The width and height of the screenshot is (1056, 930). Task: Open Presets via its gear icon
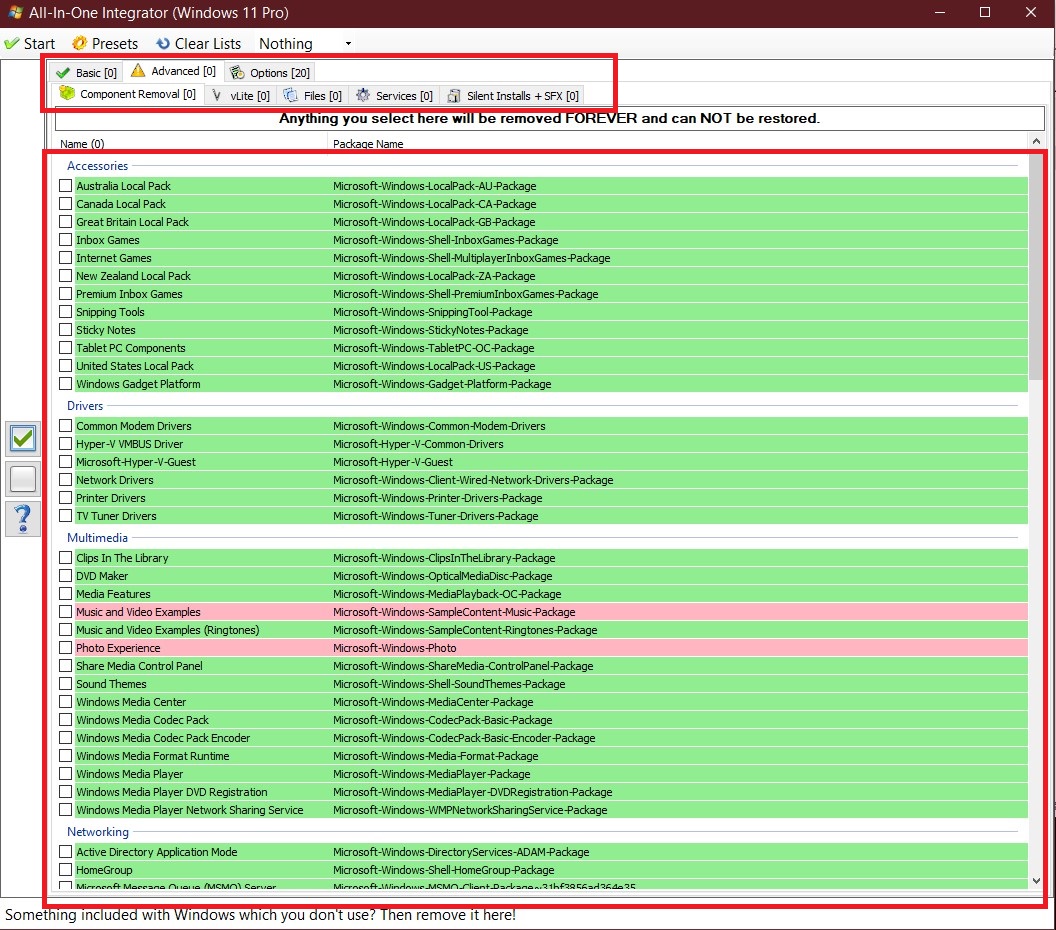point(79,43)
